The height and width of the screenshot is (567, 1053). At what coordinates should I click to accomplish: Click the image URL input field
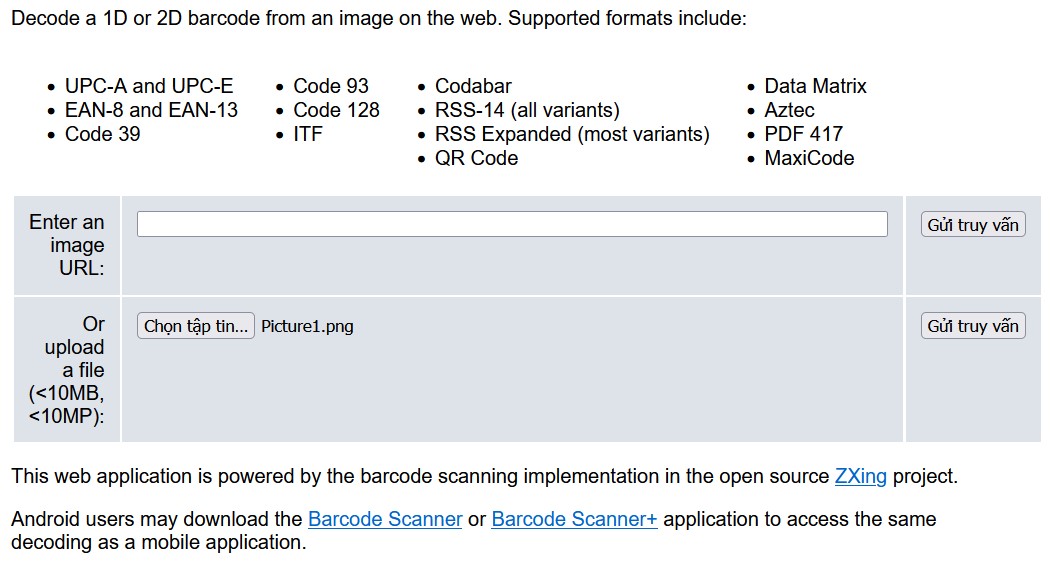[512, 224]
